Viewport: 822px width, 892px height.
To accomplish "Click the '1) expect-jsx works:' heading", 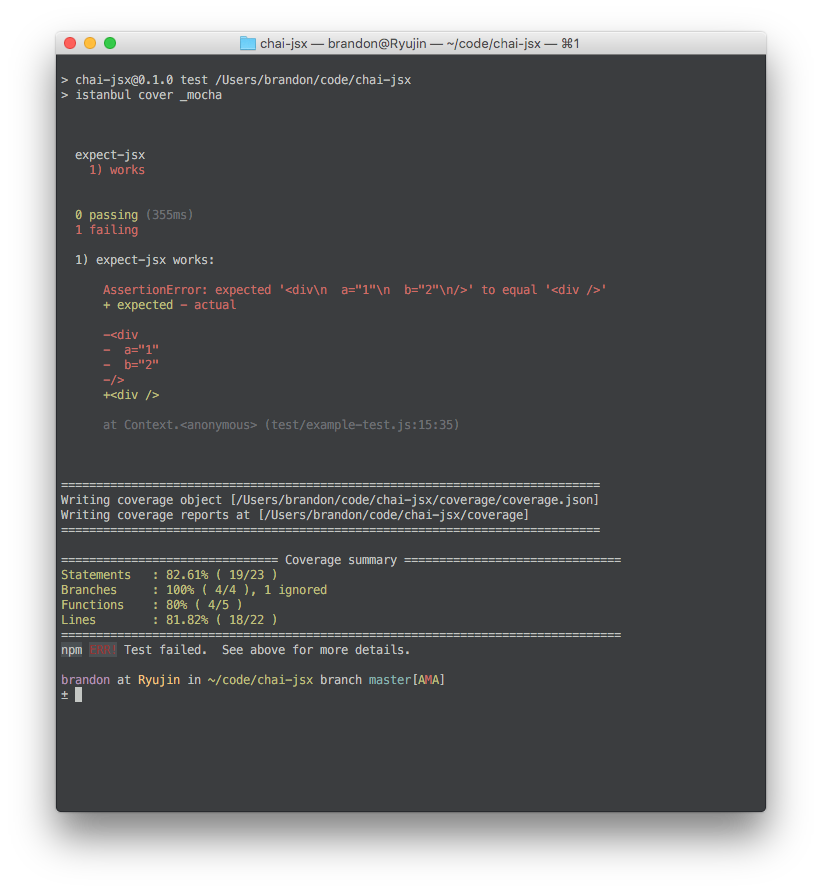I will click(x=144, y=260).
